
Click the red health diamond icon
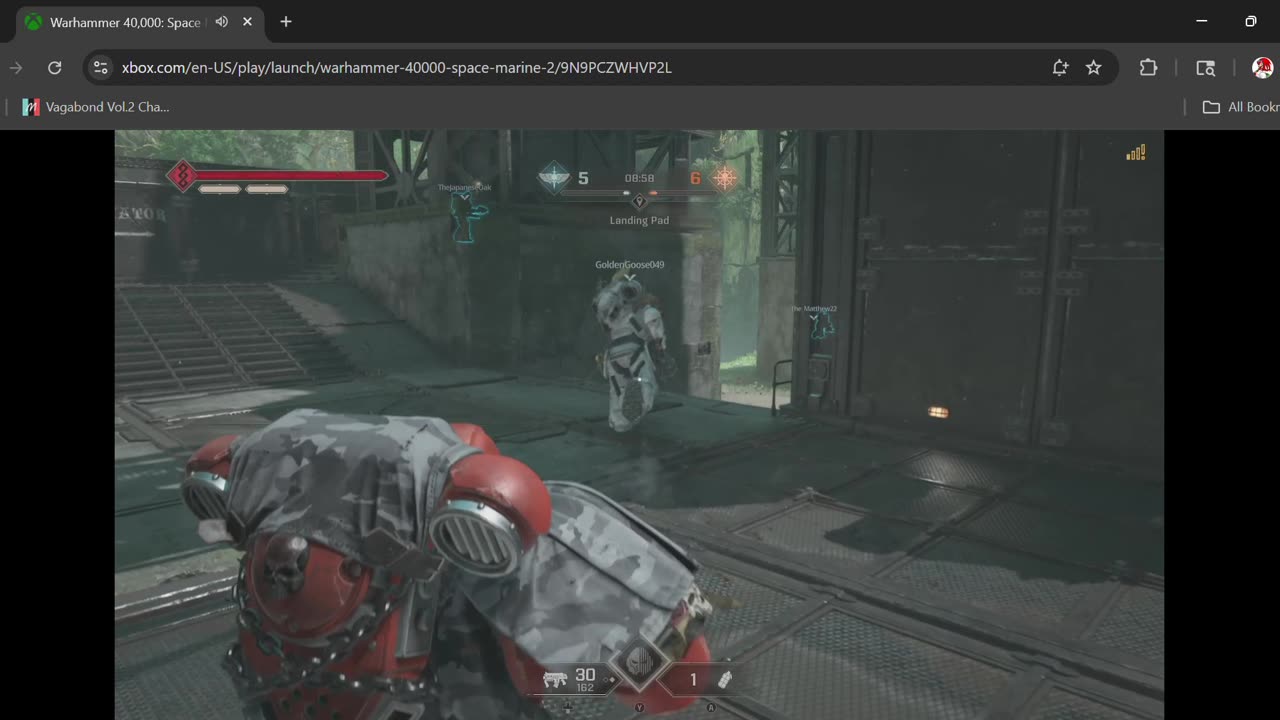(x=181, y=176)
